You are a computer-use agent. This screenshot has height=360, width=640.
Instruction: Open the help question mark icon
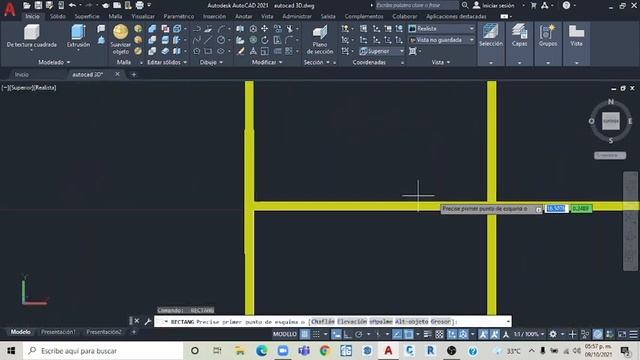566,5
